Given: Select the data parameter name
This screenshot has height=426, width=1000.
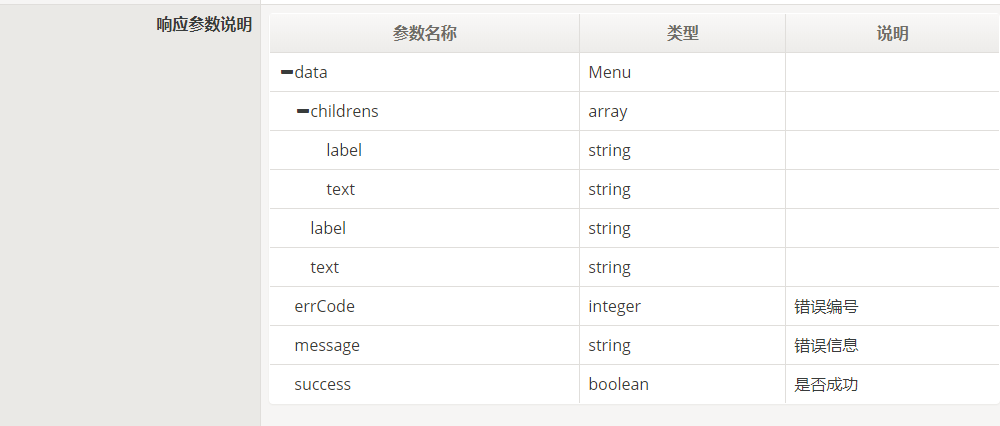Looking at the screenshot, I should pos(311,72).
